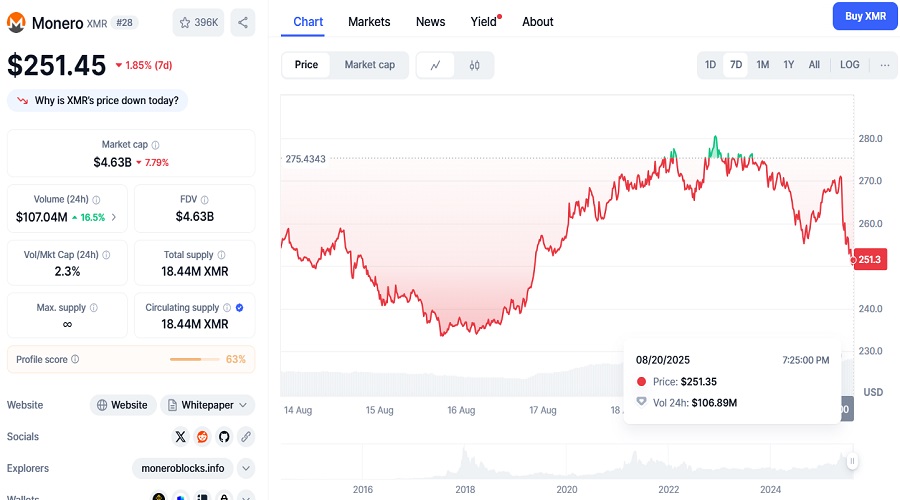The width and height of the screenshot is (900, 500).
Task: Click the 18.44M XMR total supply value
Action: pos(195,272)
